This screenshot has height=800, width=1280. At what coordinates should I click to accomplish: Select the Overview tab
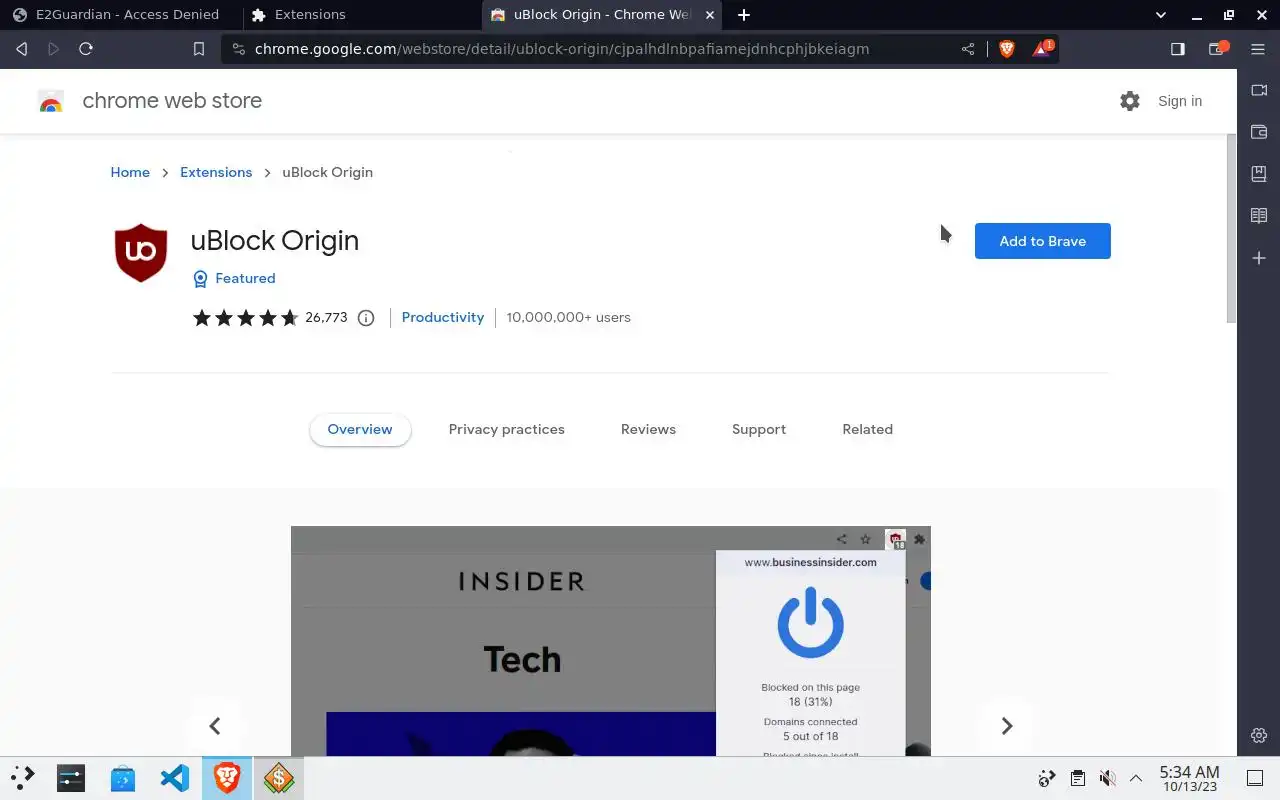tap(360, 429)
